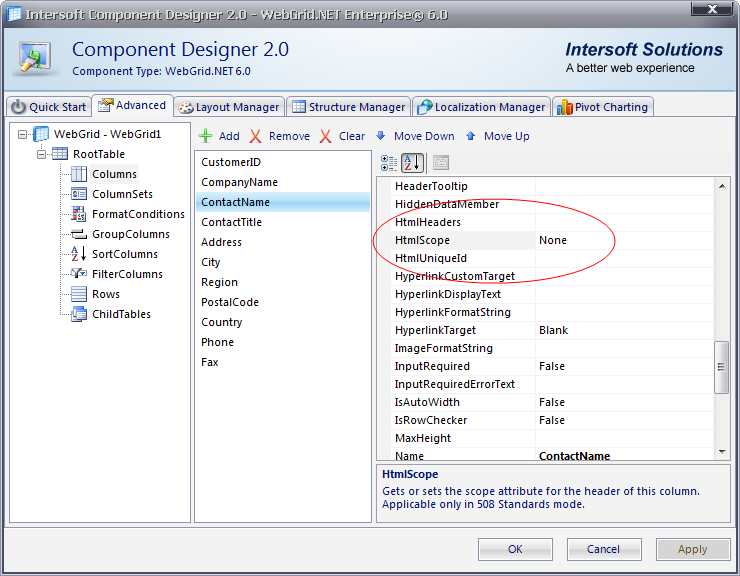Click the Localization Manager globe icon
Image resolution: width=740 pixels, height=576 pixels.
click(424, 107)
